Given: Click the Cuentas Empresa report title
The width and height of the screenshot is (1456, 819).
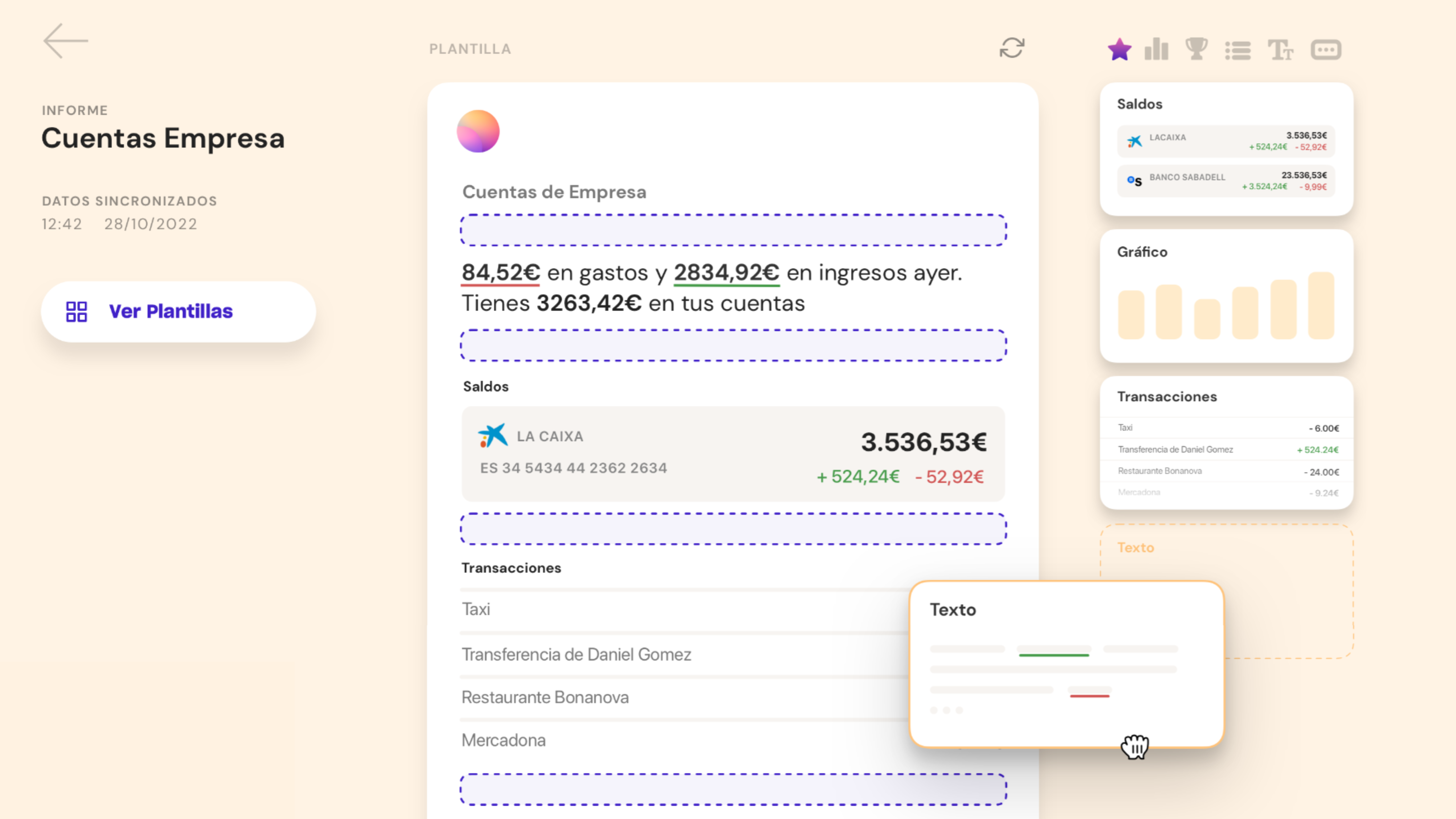Looking at the screenshot, I should 163,139.
